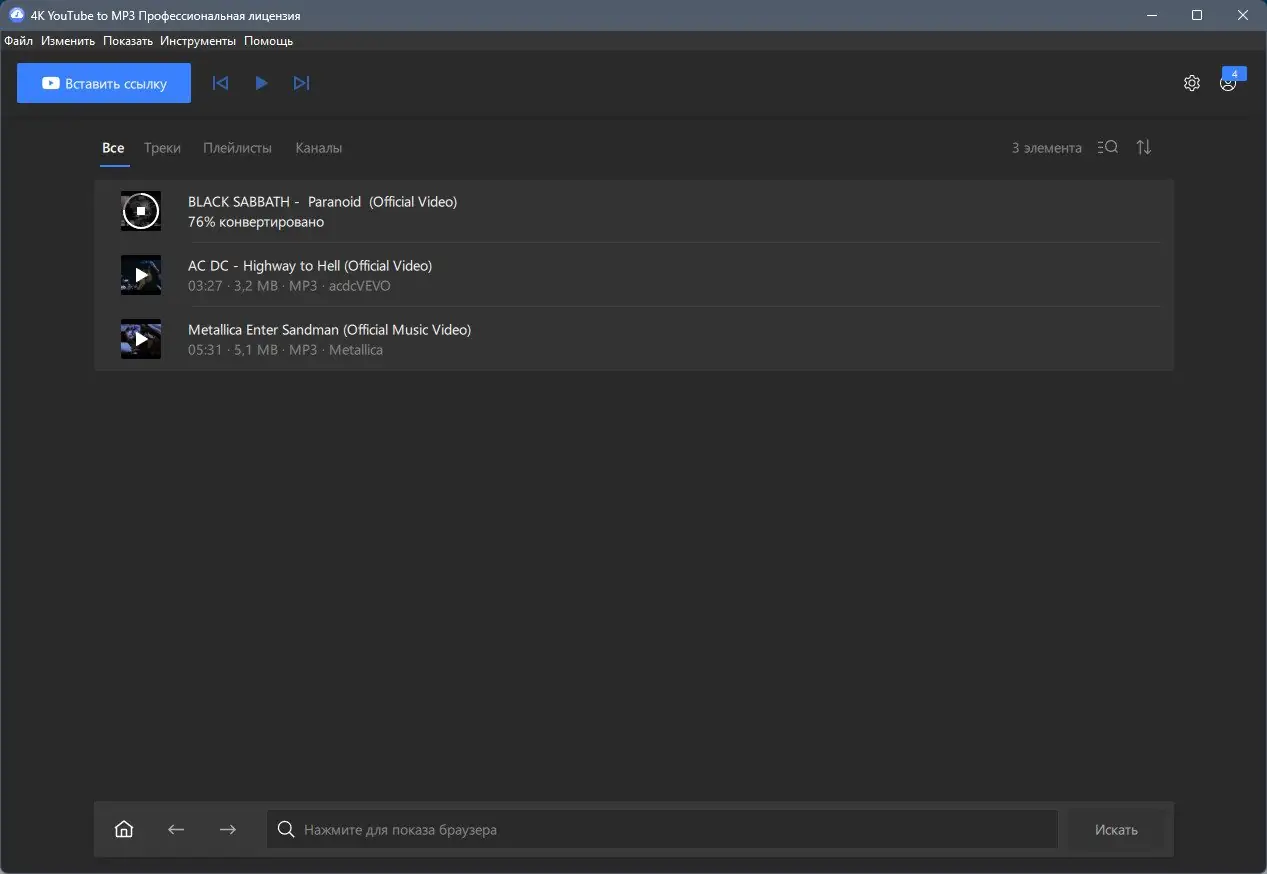Viewport: 1267px width, 874px height.
Task: Click the Вставить ссылку button
Action: (104, 83)
